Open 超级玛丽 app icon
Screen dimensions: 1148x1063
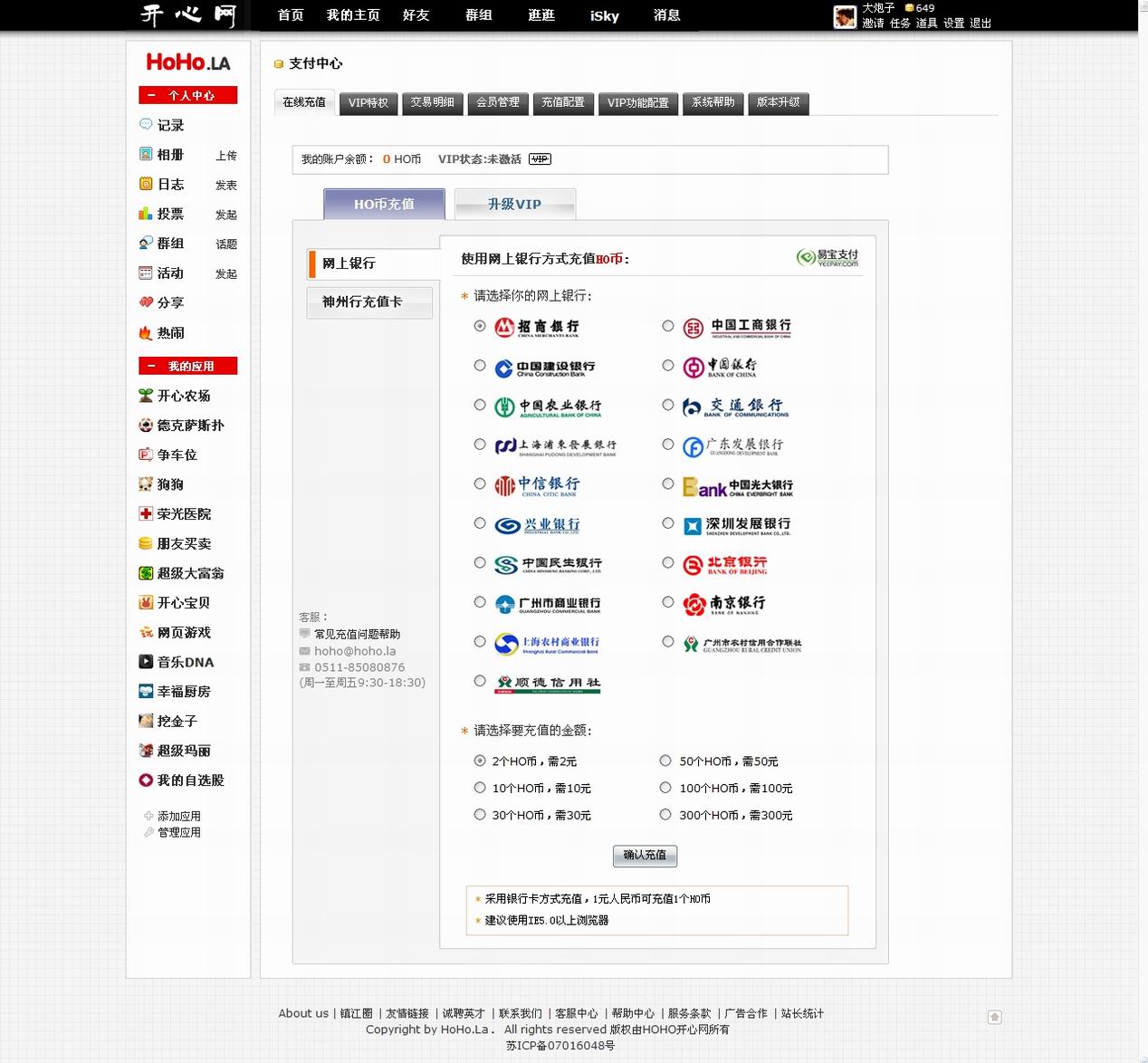coord(146,750)
